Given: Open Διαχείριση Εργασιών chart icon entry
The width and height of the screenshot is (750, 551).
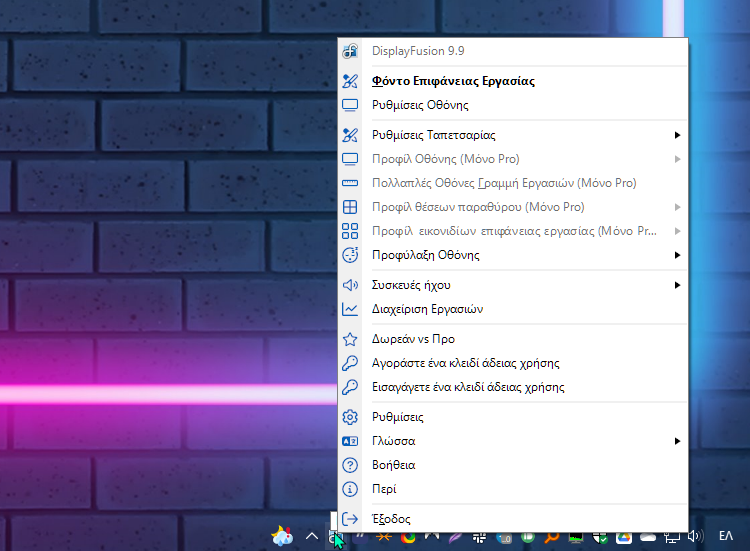Looking at the screenshot, I should pos(350,309).
